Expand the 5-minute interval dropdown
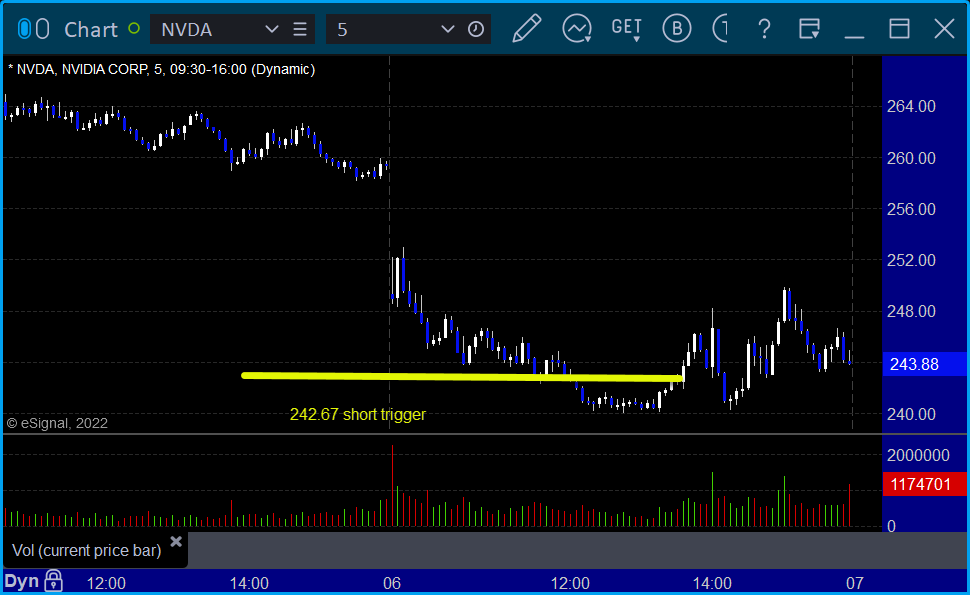 447,29
